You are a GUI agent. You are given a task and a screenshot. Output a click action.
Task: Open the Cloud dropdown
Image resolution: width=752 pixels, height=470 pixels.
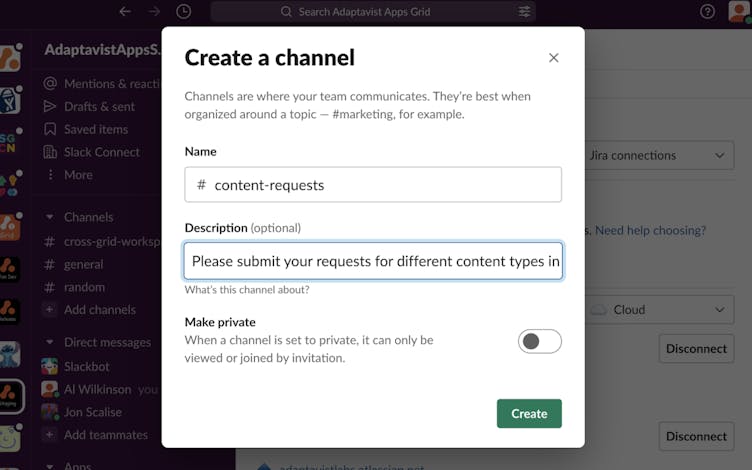(x=659, y=310)
